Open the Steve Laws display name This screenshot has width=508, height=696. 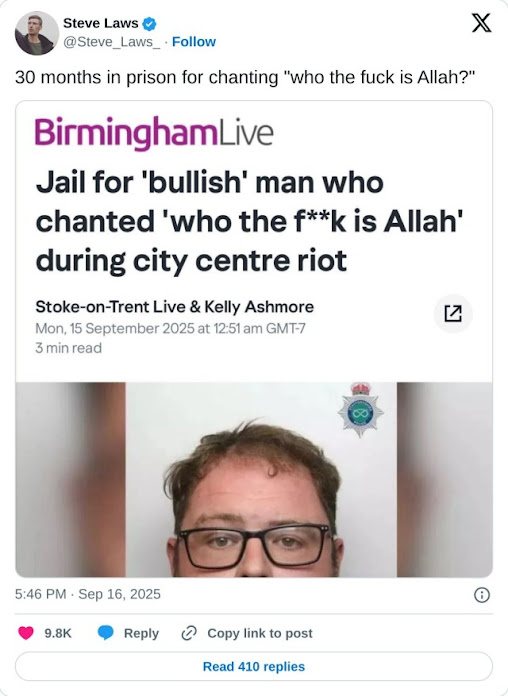coord(101,23)
